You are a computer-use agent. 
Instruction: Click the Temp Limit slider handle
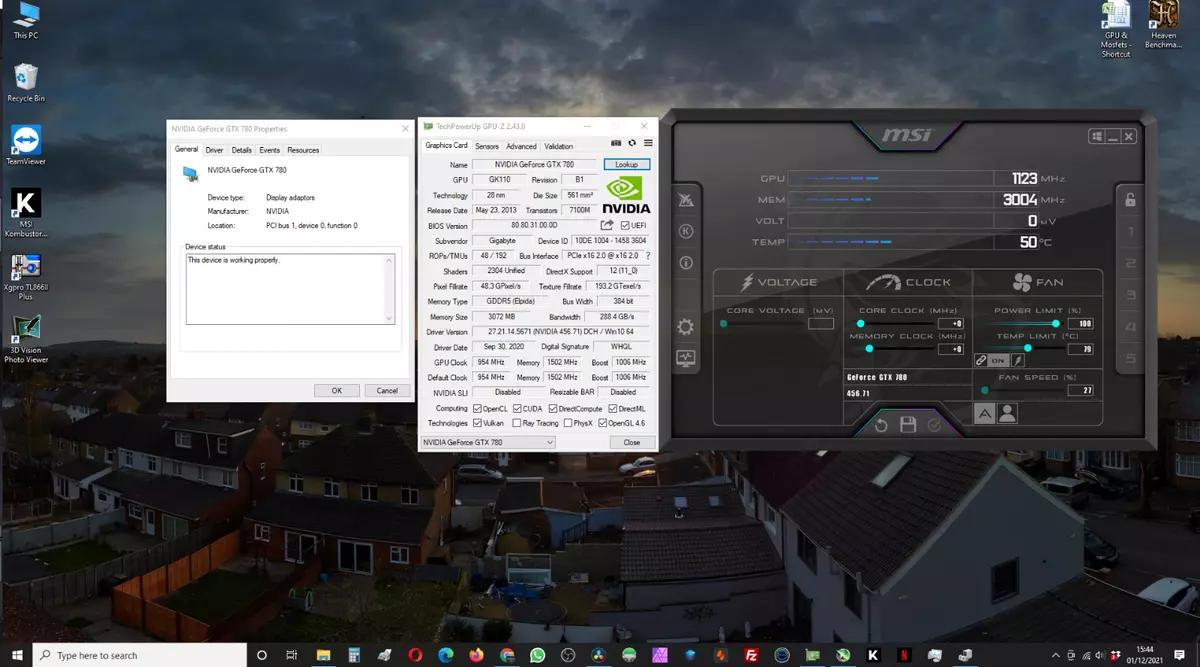pyautogui.click(x=1027, y=349)
